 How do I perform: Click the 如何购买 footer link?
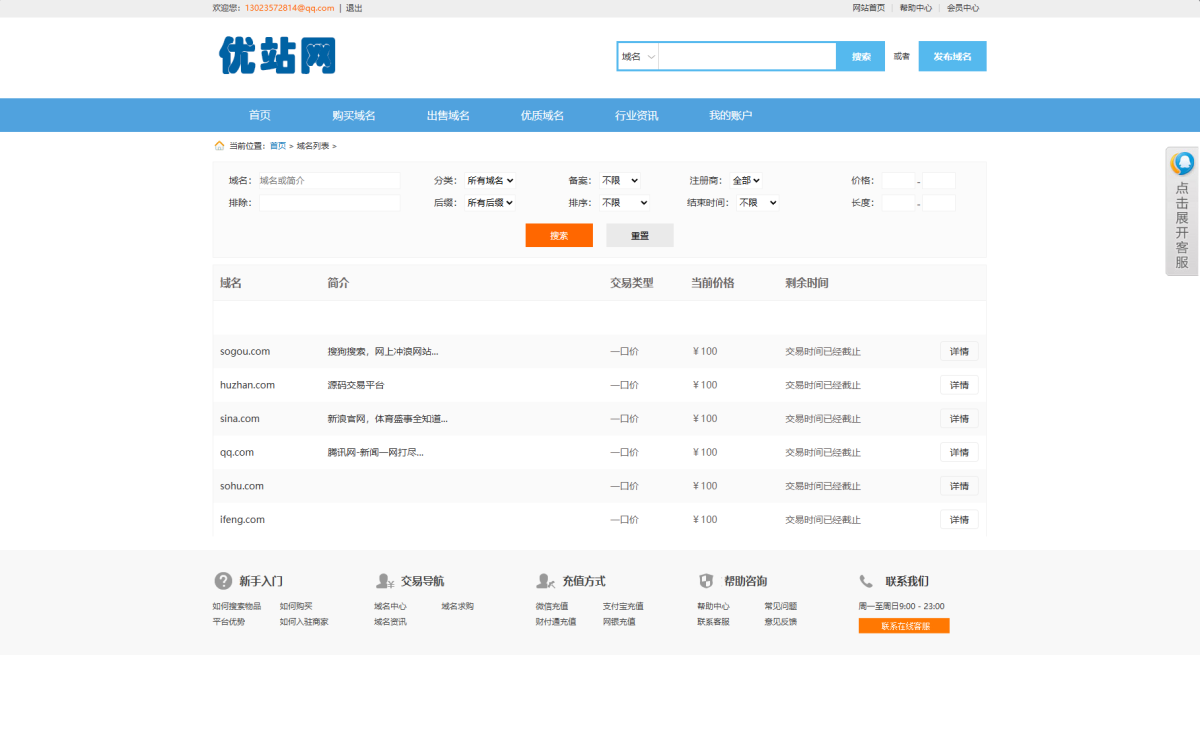(x=296, y=606)
